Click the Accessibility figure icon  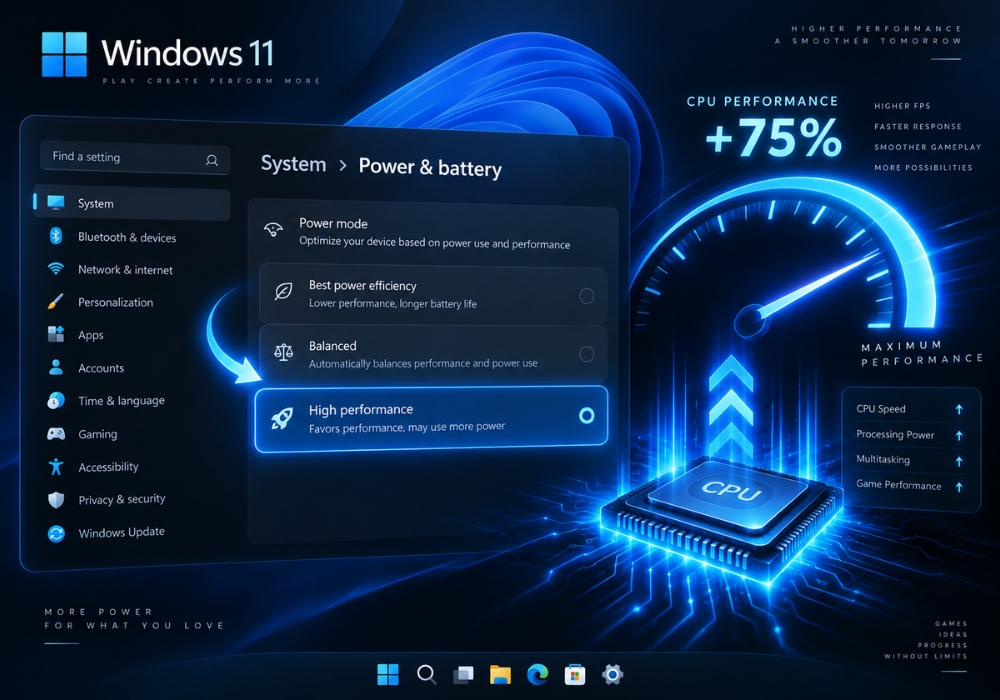pos(56,467)
